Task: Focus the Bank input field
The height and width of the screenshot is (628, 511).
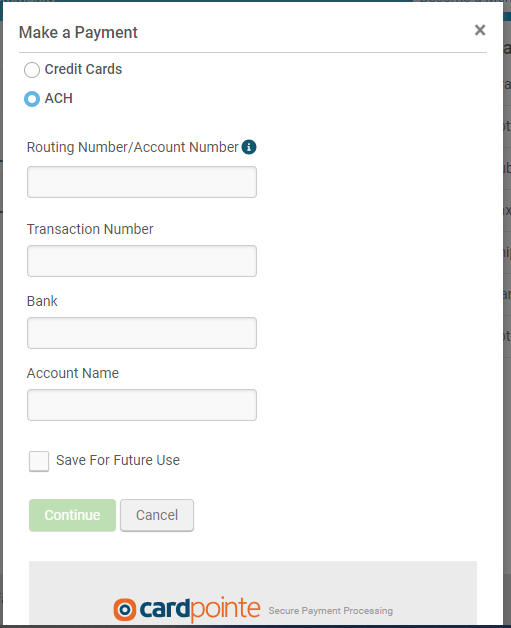Action: 142,333
